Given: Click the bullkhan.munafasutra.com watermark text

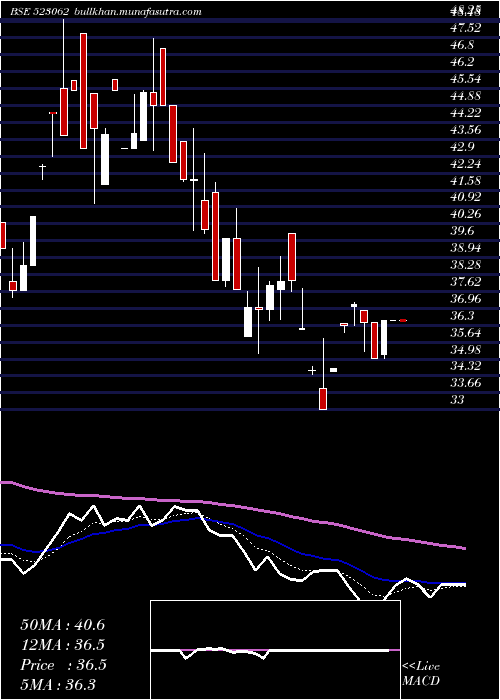Looking at the screenshot, I should click(x=137, y=12).
